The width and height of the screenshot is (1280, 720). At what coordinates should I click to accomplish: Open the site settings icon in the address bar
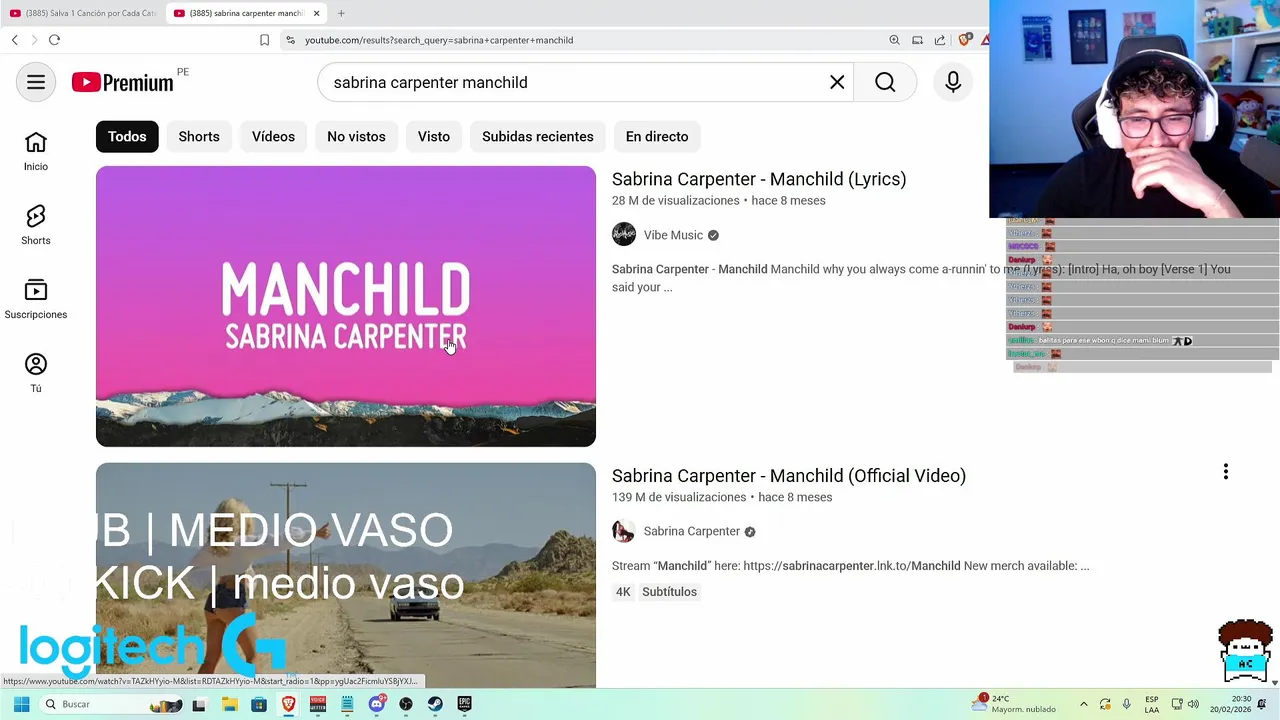pyautogui.click(x=290, y=40)
